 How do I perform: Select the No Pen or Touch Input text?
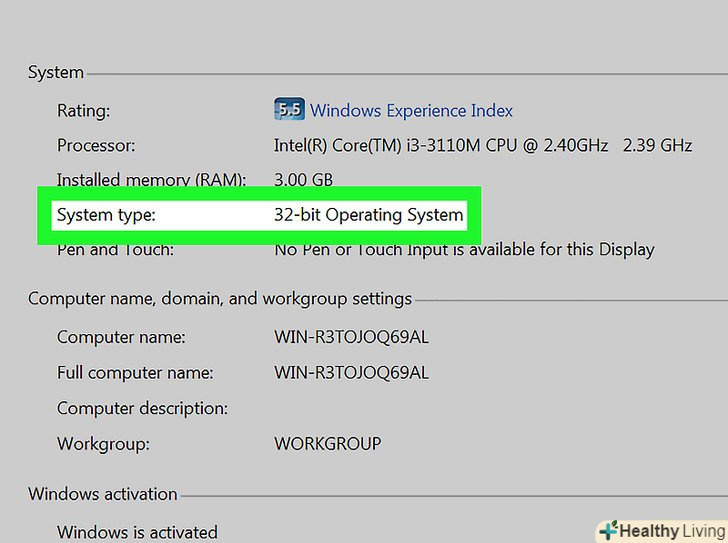(464, 249)
